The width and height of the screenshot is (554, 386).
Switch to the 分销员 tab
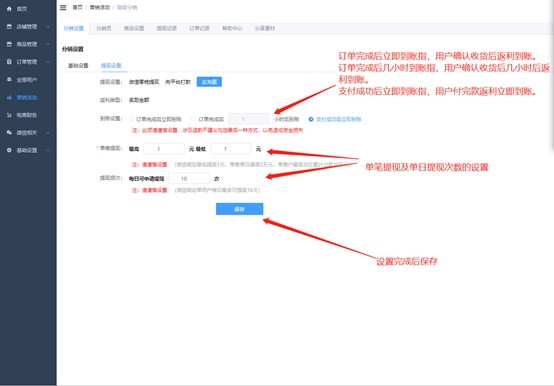coord(104,28)
